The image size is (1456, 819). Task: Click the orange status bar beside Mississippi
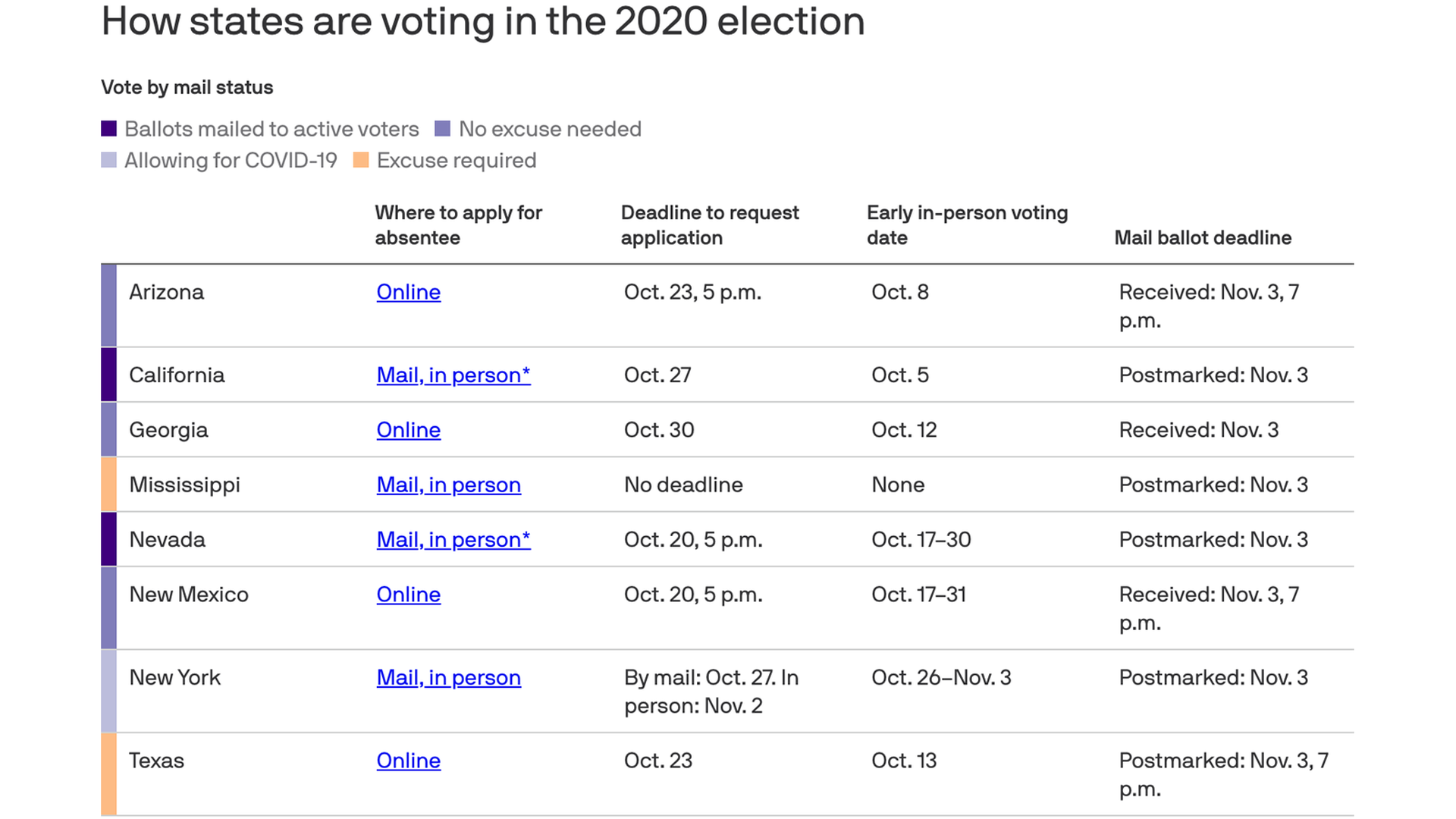click(x=108, y=485)
